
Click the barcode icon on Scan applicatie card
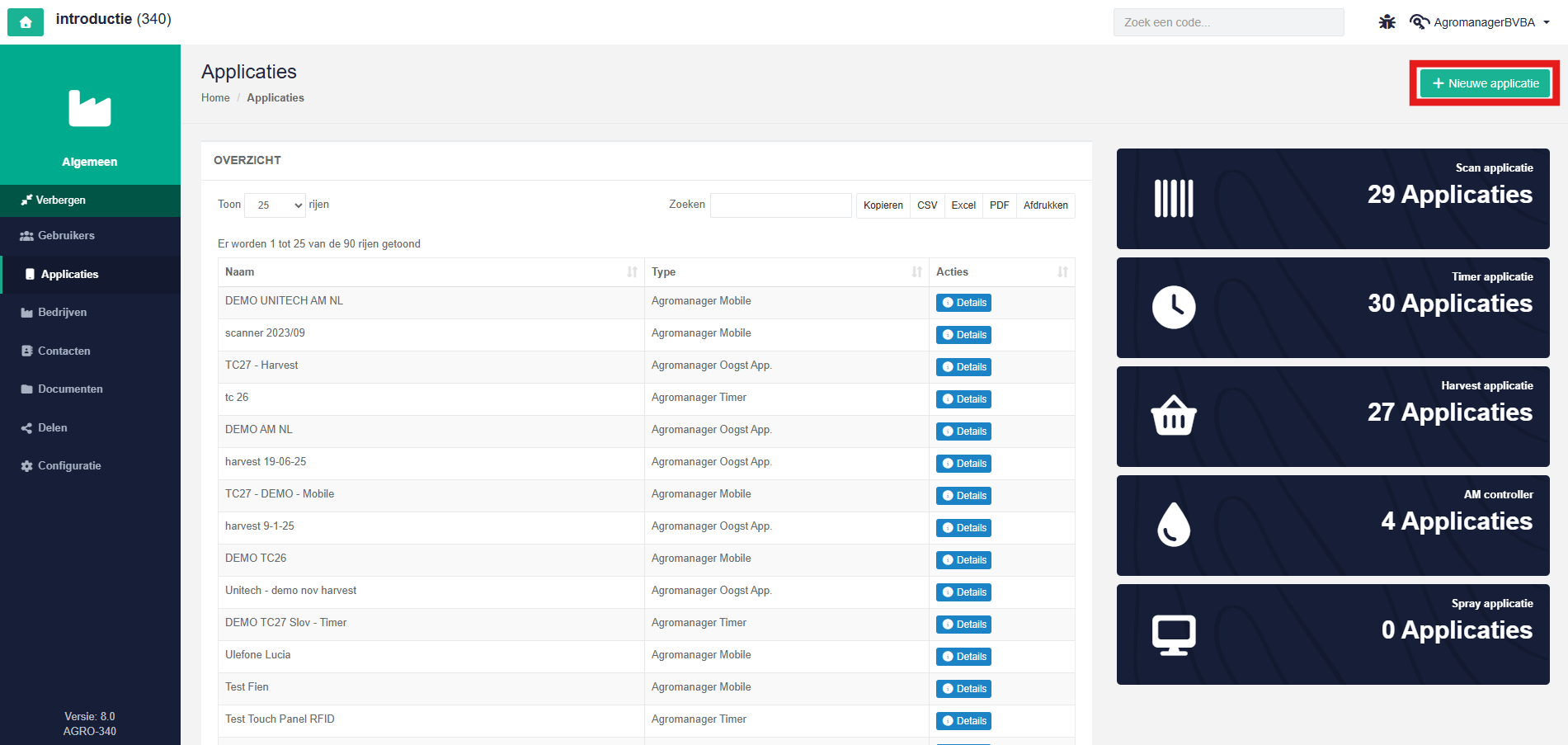point(1174,199)
